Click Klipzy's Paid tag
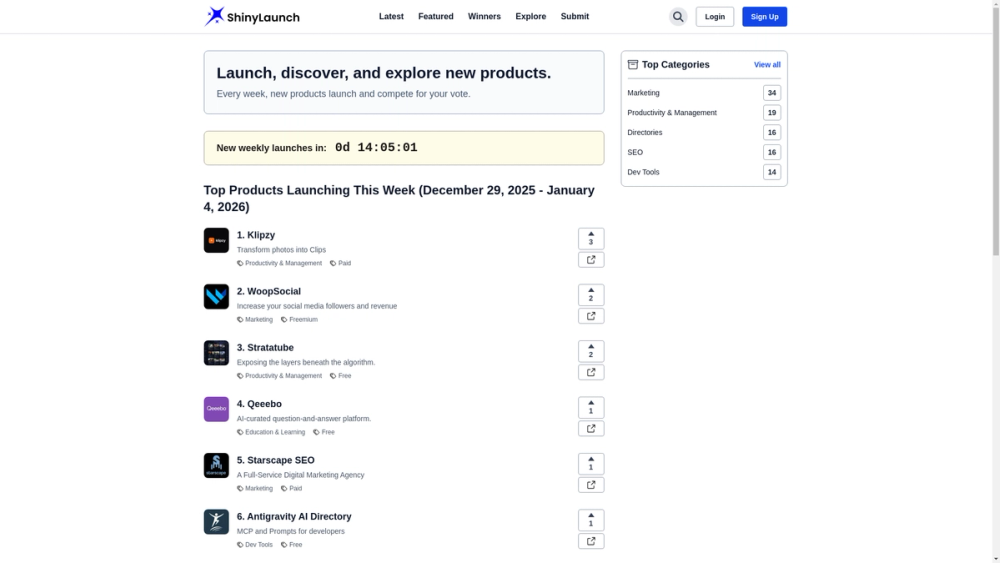1000x563 pixels. point(341,263)
